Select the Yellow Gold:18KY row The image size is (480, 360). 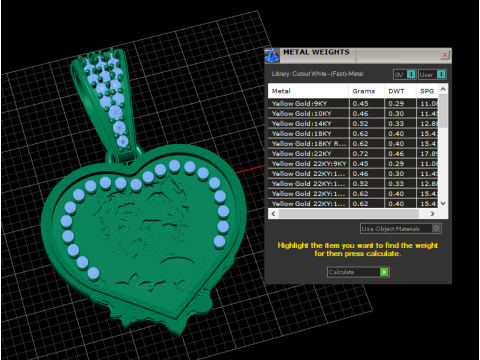[353, 133]
